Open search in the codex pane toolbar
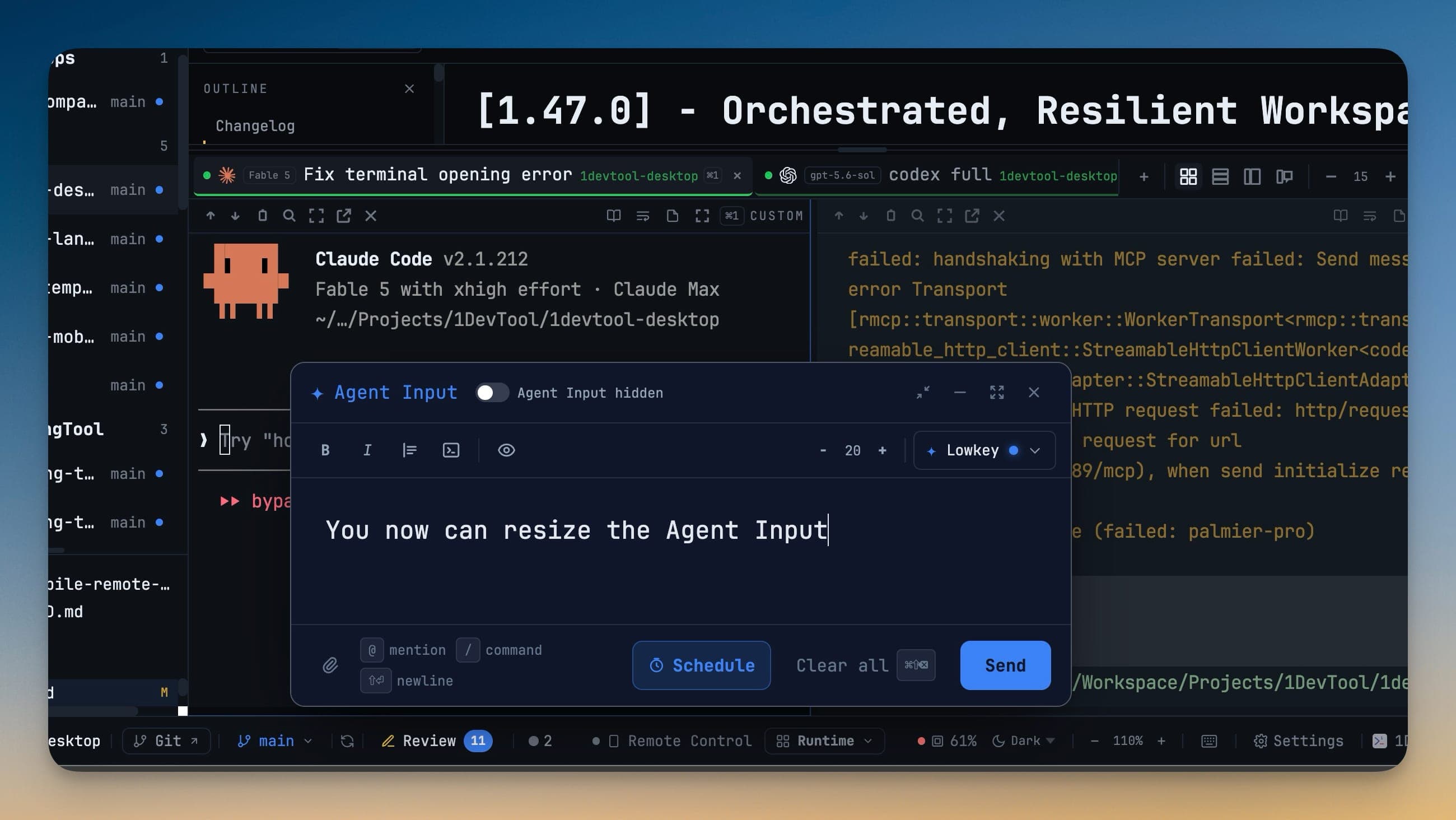The image size is (1456, 820). [x=917, y=216]
